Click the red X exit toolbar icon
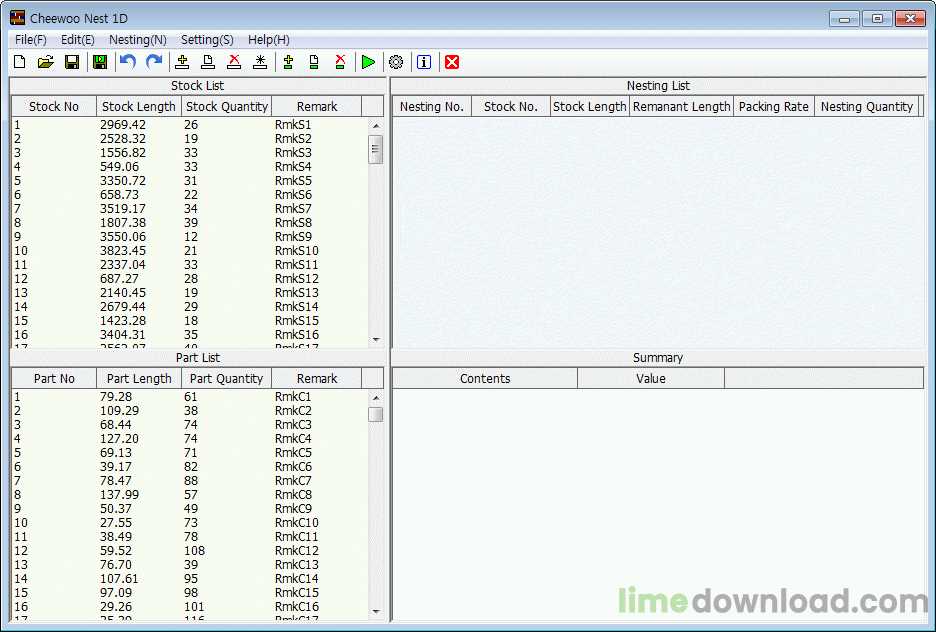936x632 pixels. tap(452, 62)
